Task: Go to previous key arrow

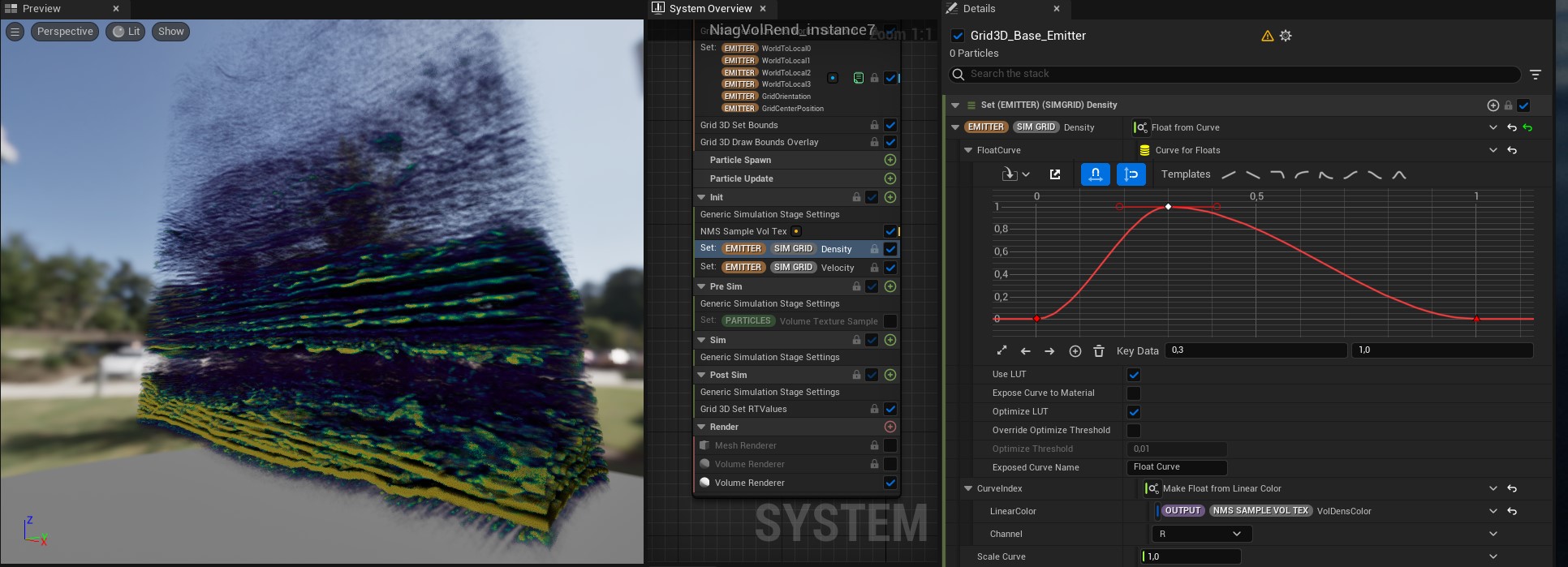Action: (x=1026, y=351)
